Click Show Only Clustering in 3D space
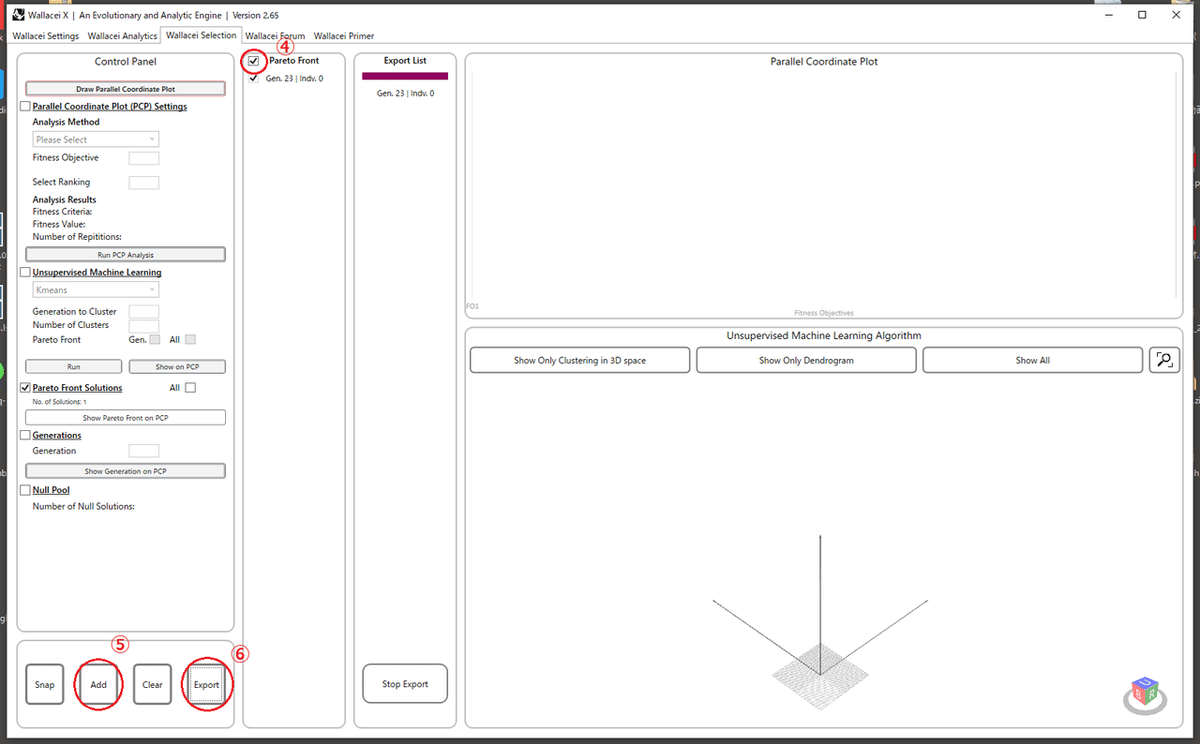Image resolution: width=1200 pixels, height=744 pixels. coord(580,360)
